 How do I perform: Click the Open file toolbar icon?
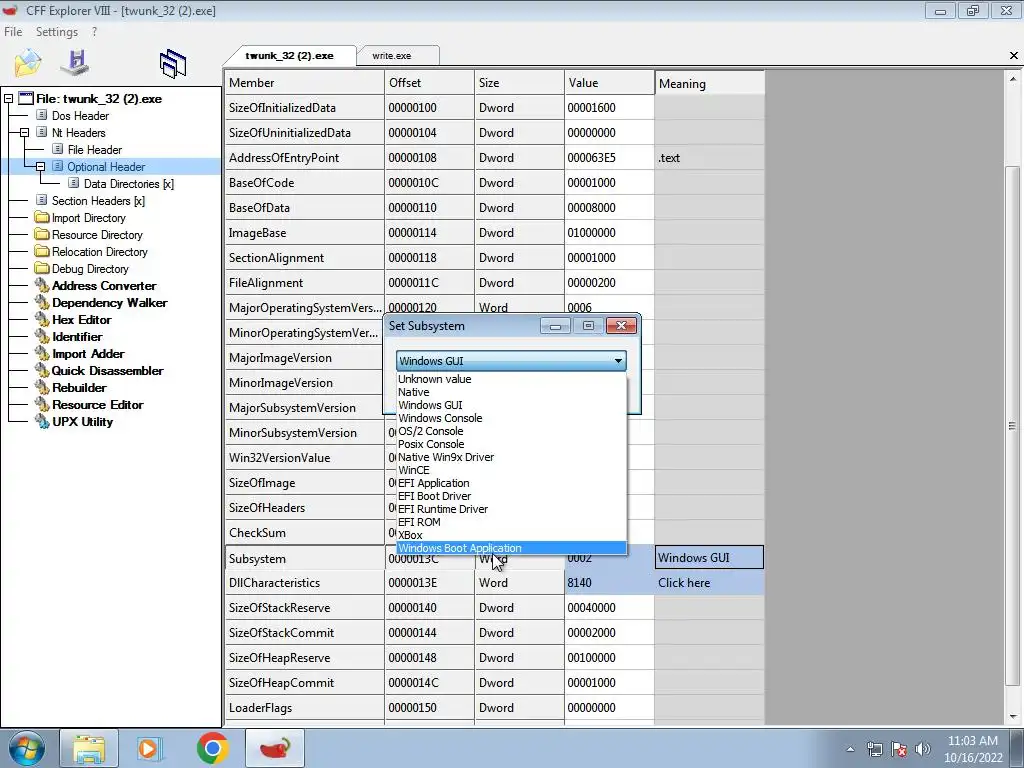[27, 63]
